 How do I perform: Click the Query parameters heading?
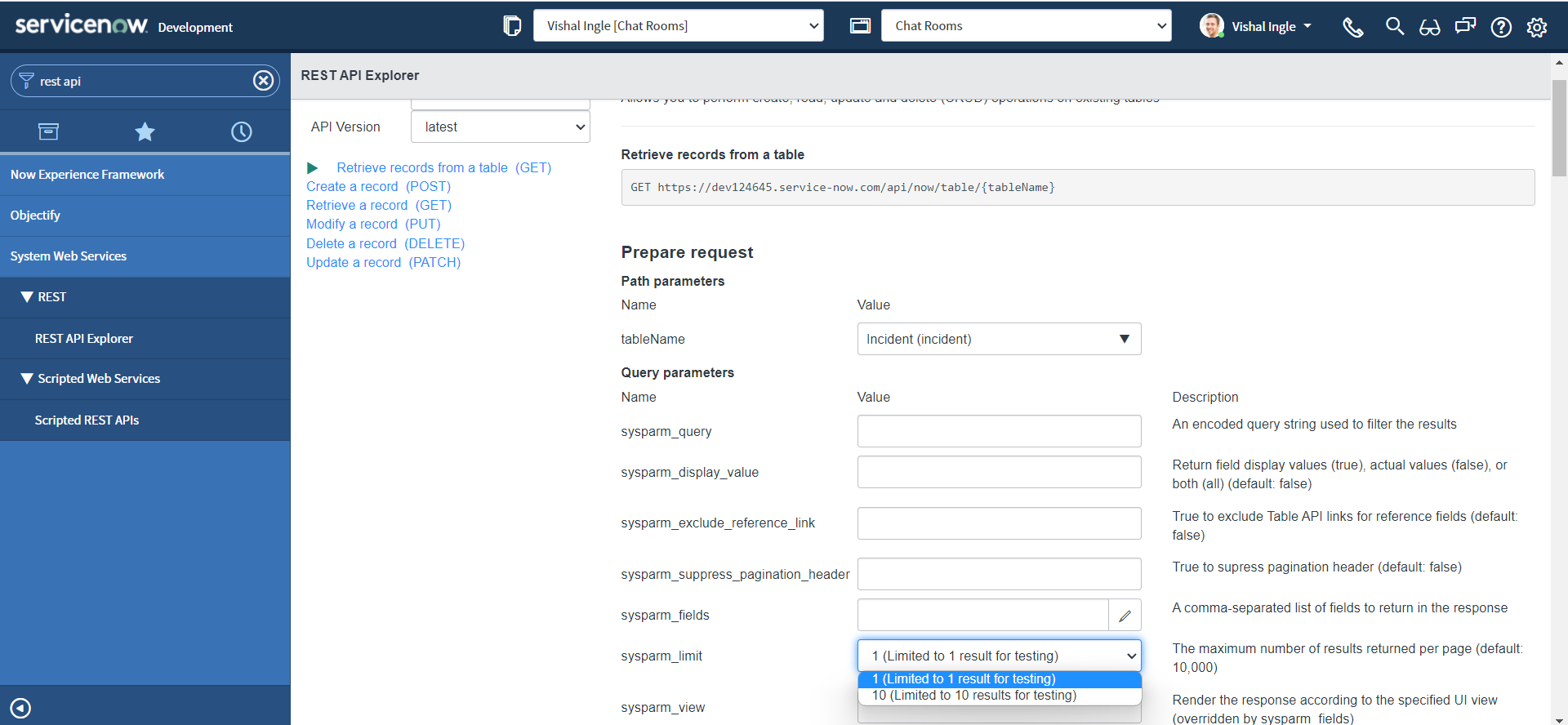[677, 372]
